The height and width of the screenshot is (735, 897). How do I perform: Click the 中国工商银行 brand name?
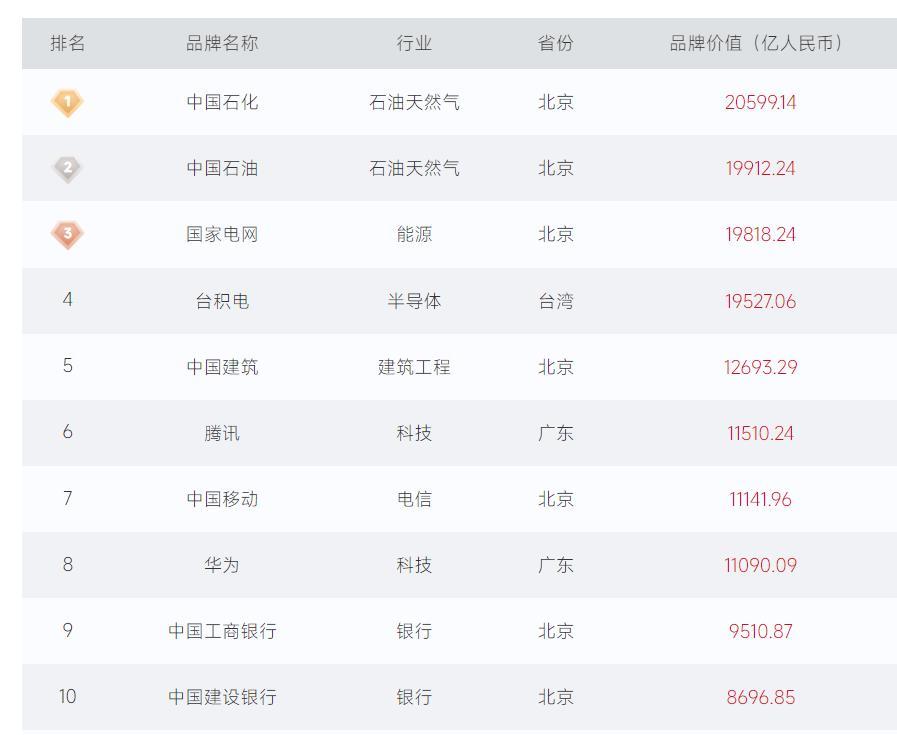coord(222,631)
